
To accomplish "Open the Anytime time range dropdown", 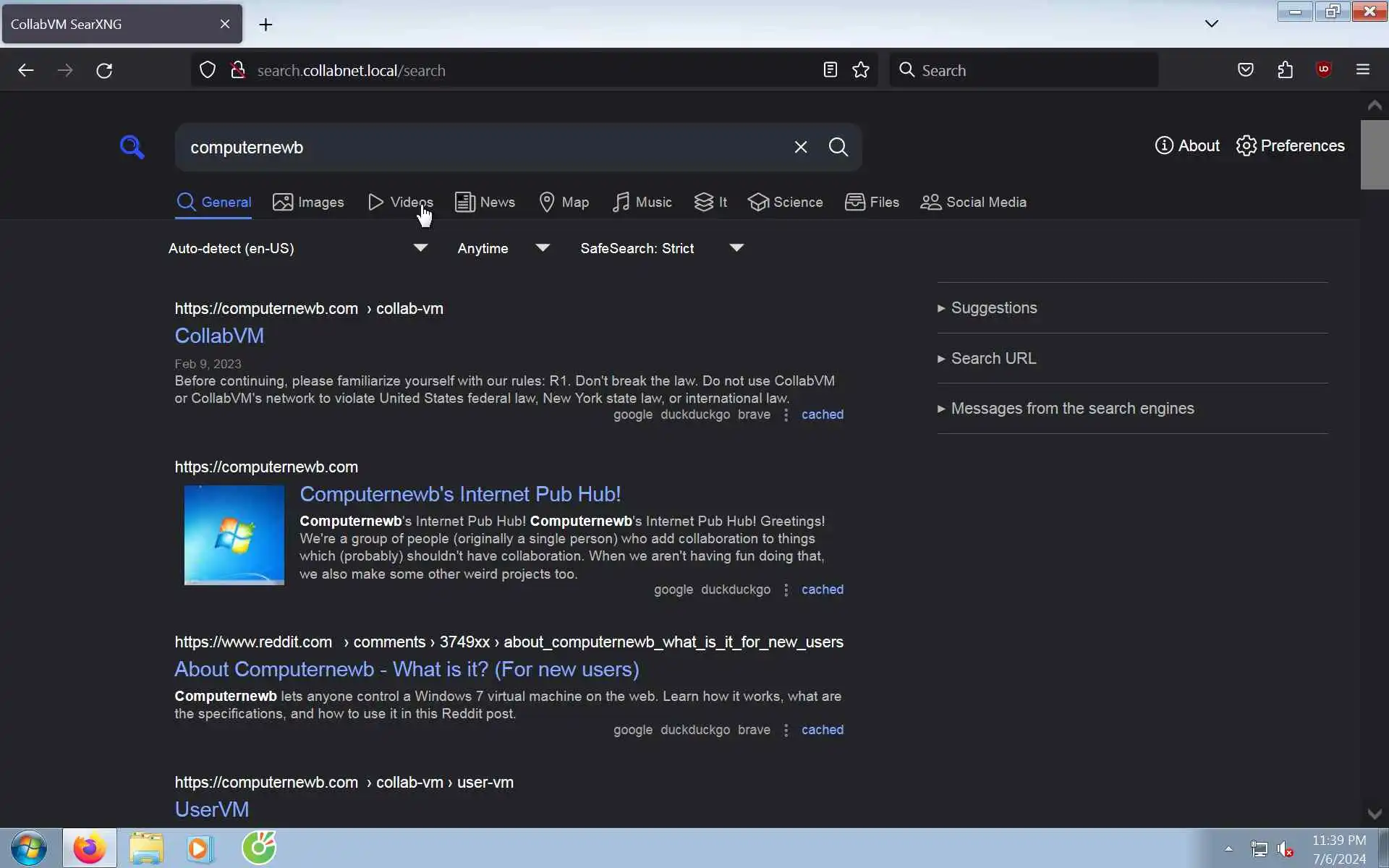I will [x=504, y=248].
